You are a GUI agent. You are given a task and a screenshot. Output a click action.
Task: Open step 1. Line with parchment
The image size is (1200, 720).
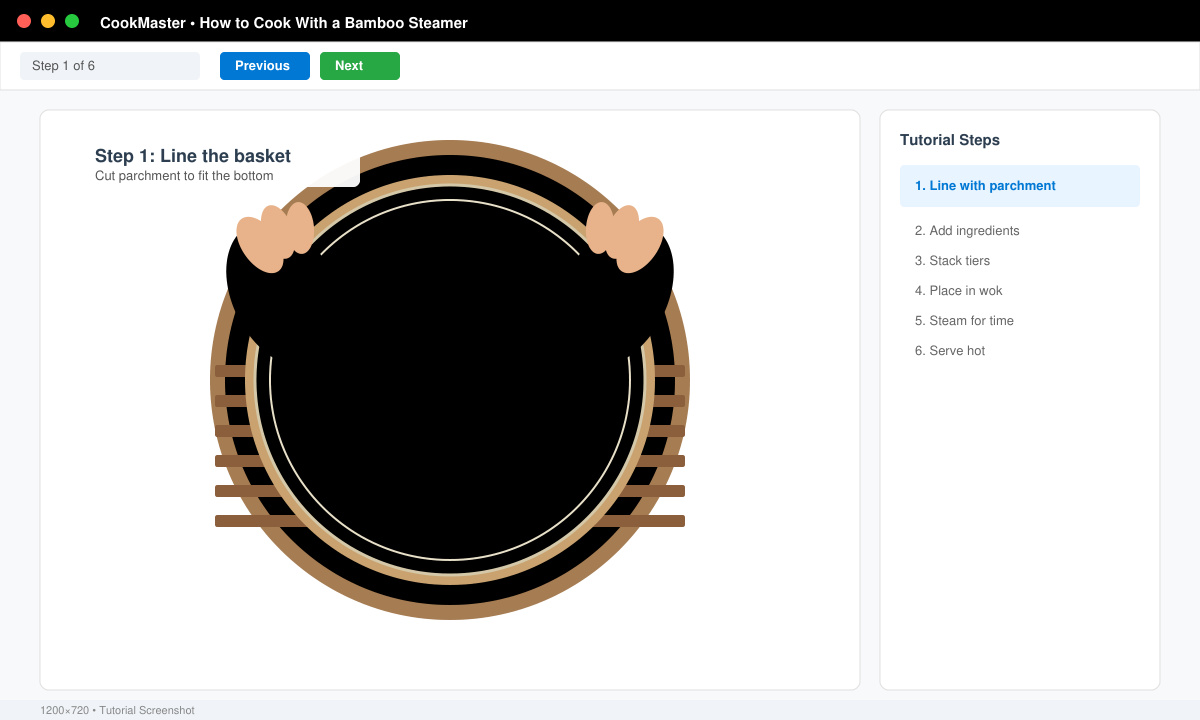click(1020, 186)
